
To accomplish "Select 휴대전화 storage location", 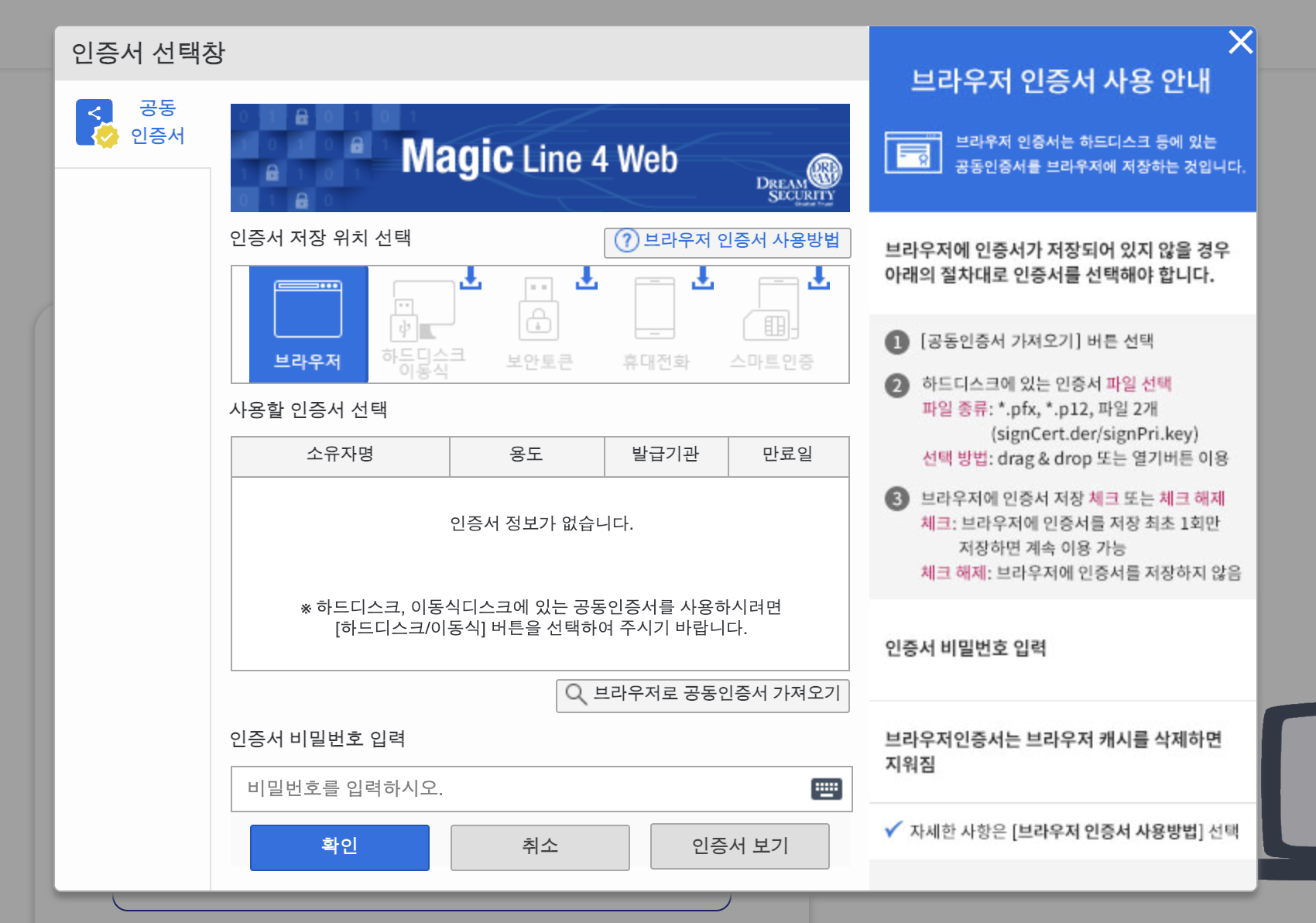I will point(656,324).
